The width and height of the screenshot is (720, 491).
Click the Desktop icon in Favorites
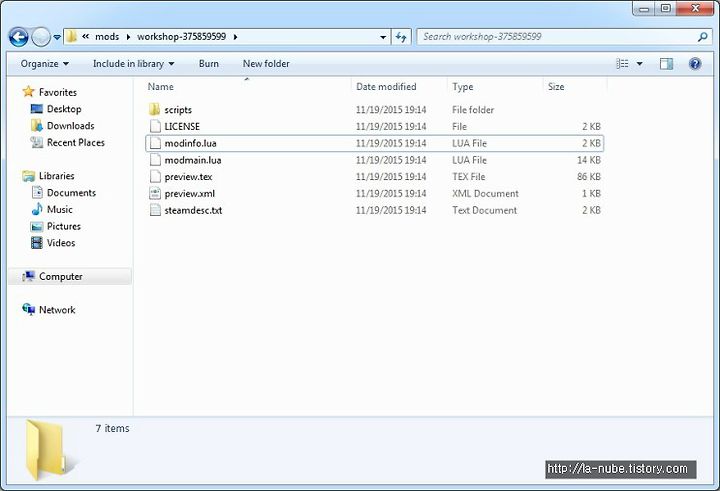tap(36, 109)
